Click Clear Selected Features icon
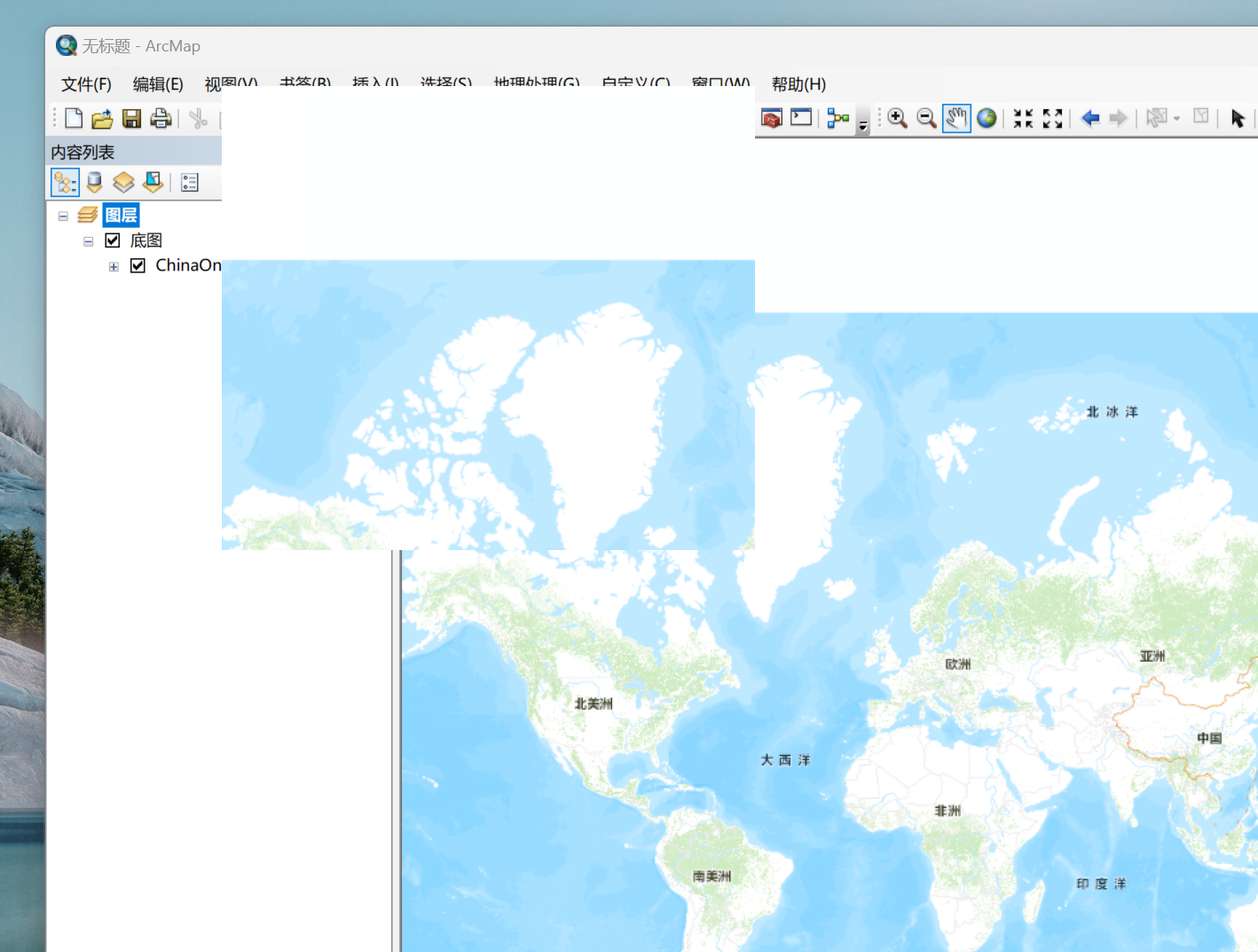 pyautogui.click(x=1201, y=116)
